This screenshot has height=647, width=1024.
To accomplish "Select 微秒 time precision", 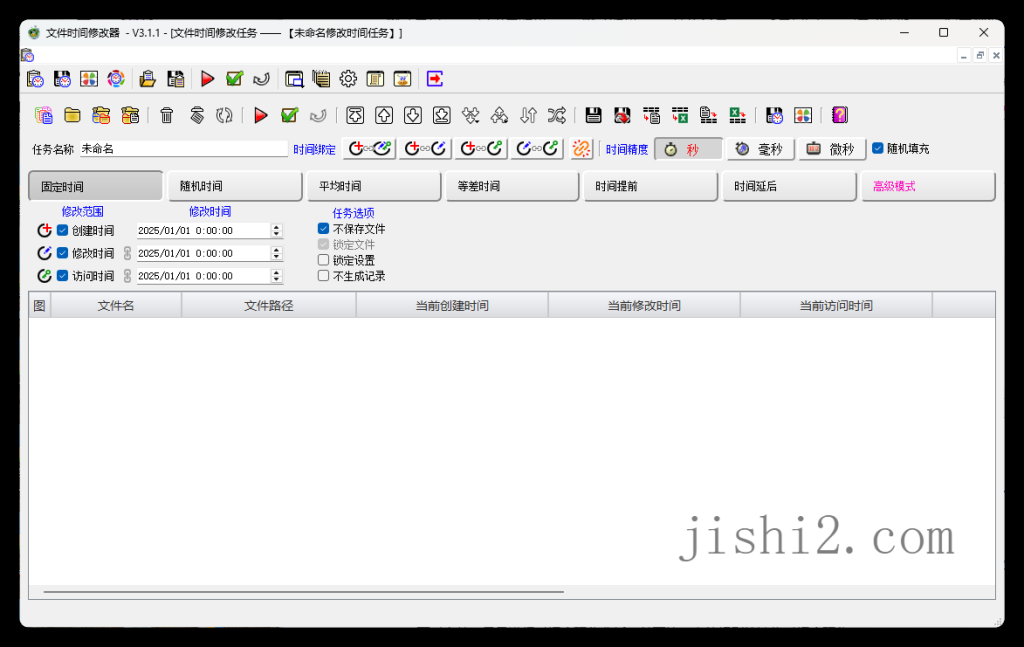I will tap(832, 150).
